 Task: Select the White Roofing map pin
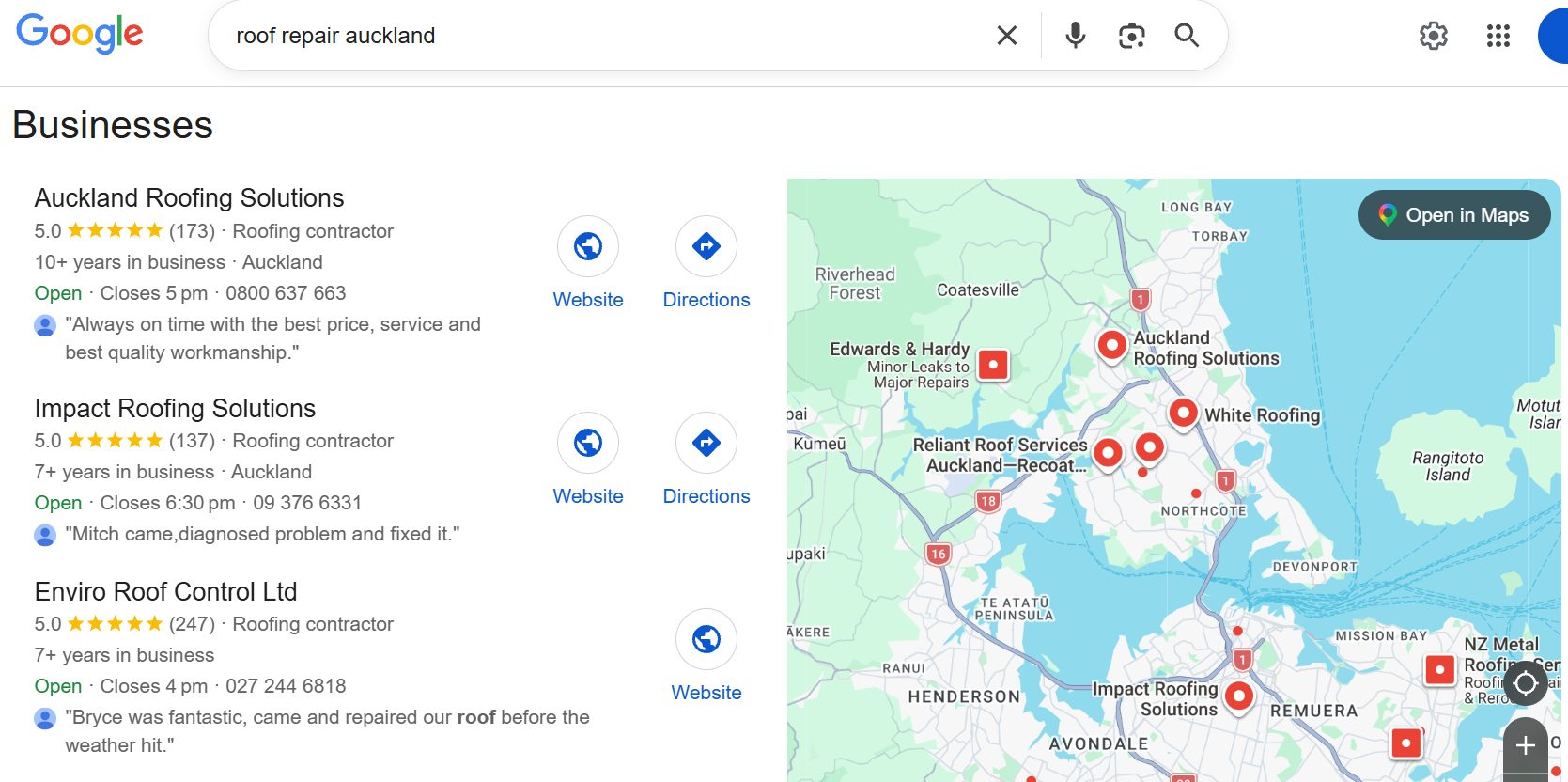coord(1183,413)
